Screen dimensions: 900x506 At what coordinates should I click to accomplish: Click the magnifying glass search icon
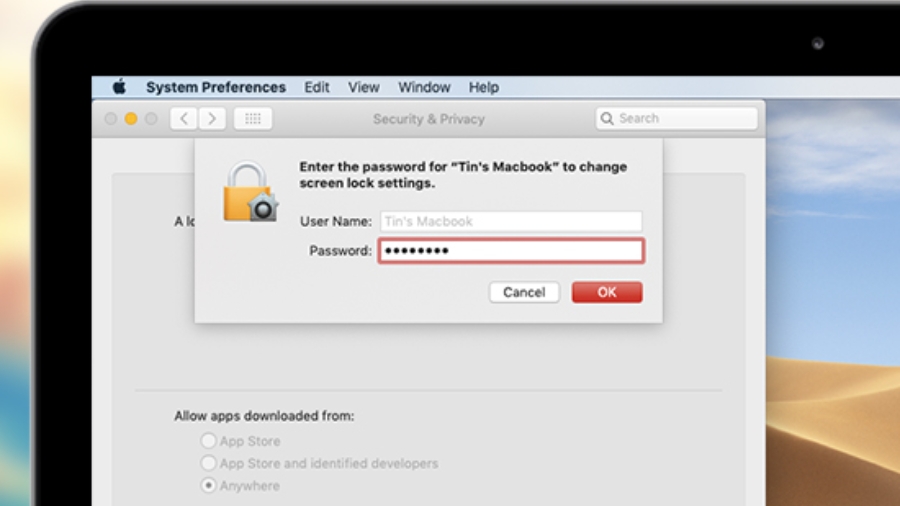tap(607, 118)
